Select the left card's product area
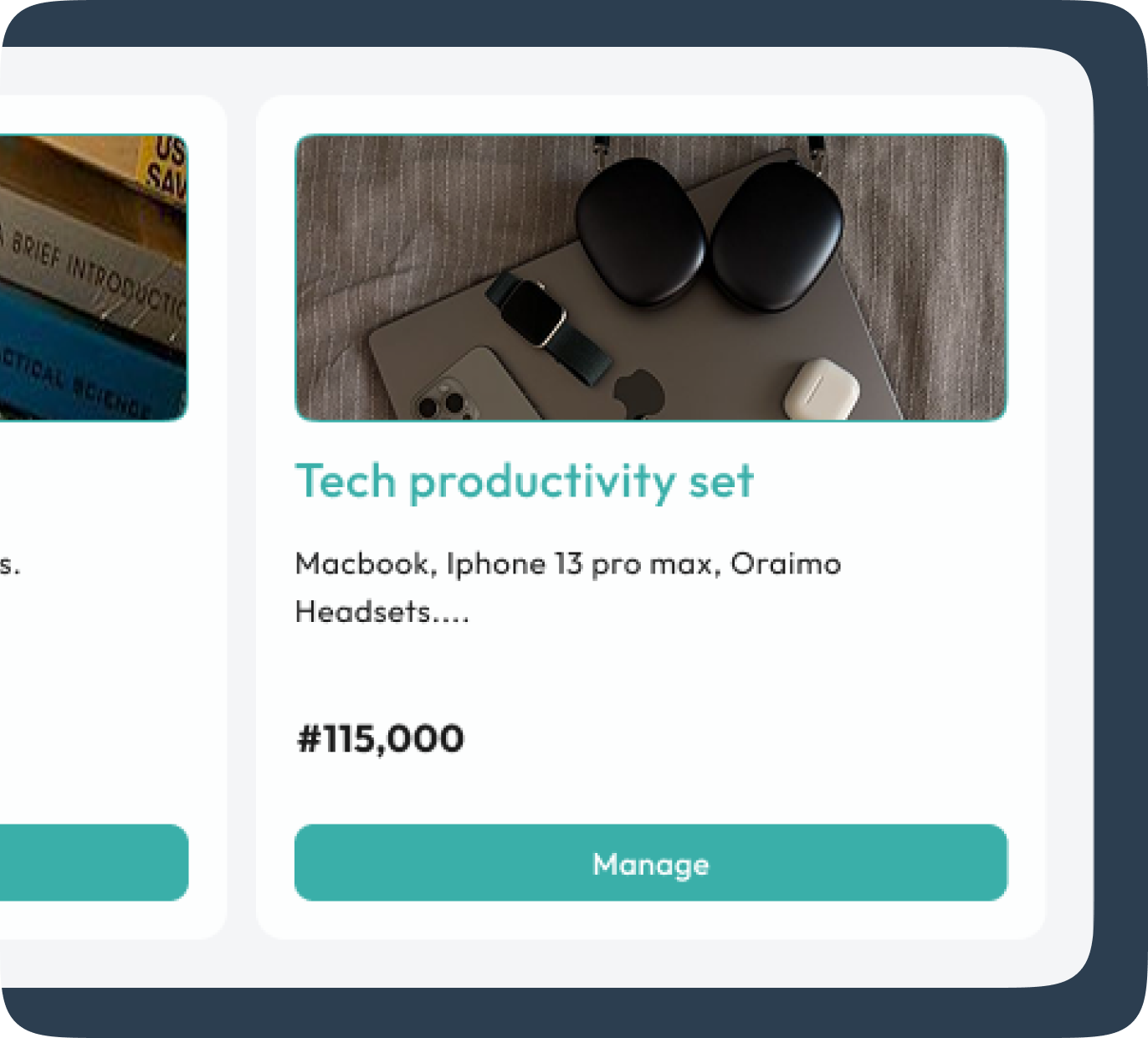 coord(92,502)
